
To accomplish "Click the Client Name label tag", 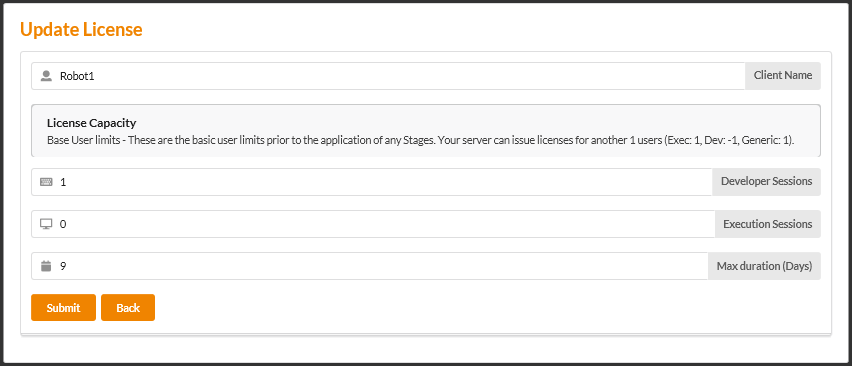I will [x=783, y=76].
